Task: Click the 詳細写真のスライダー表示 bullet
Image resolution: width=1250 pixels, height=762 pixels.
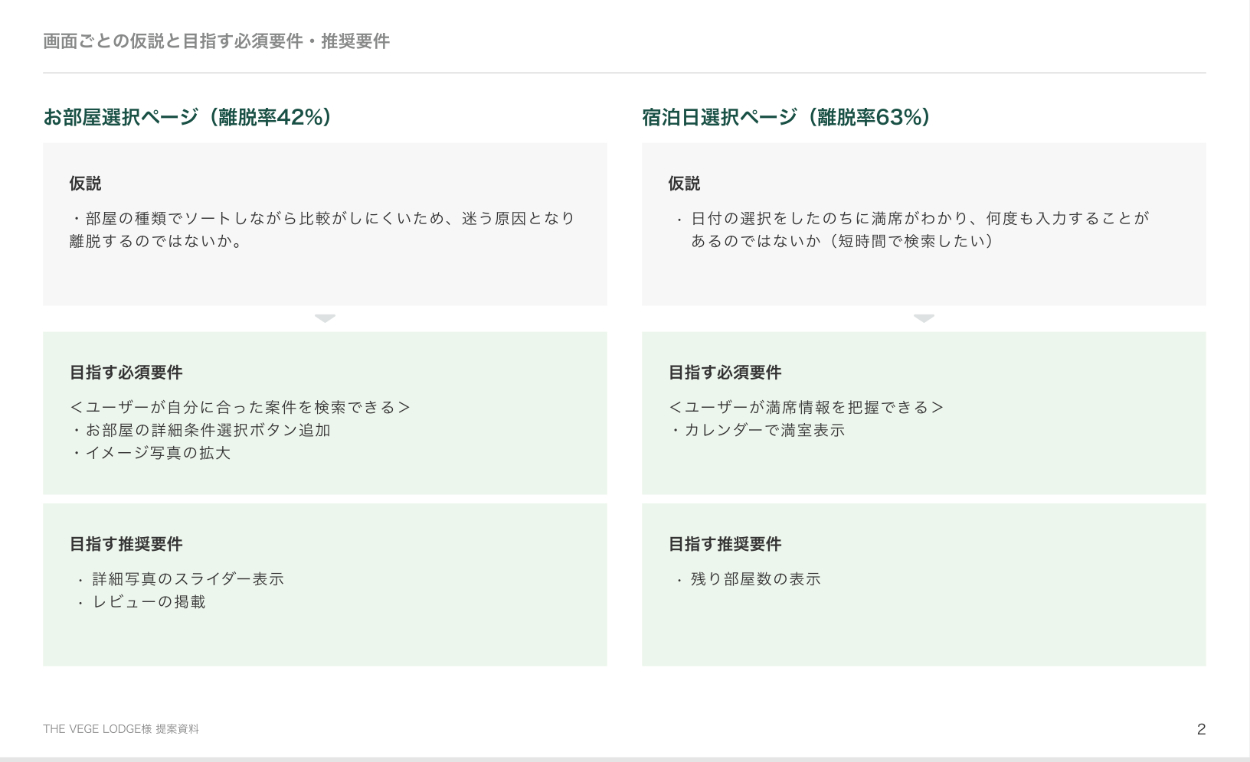Action: pos(180,579)
